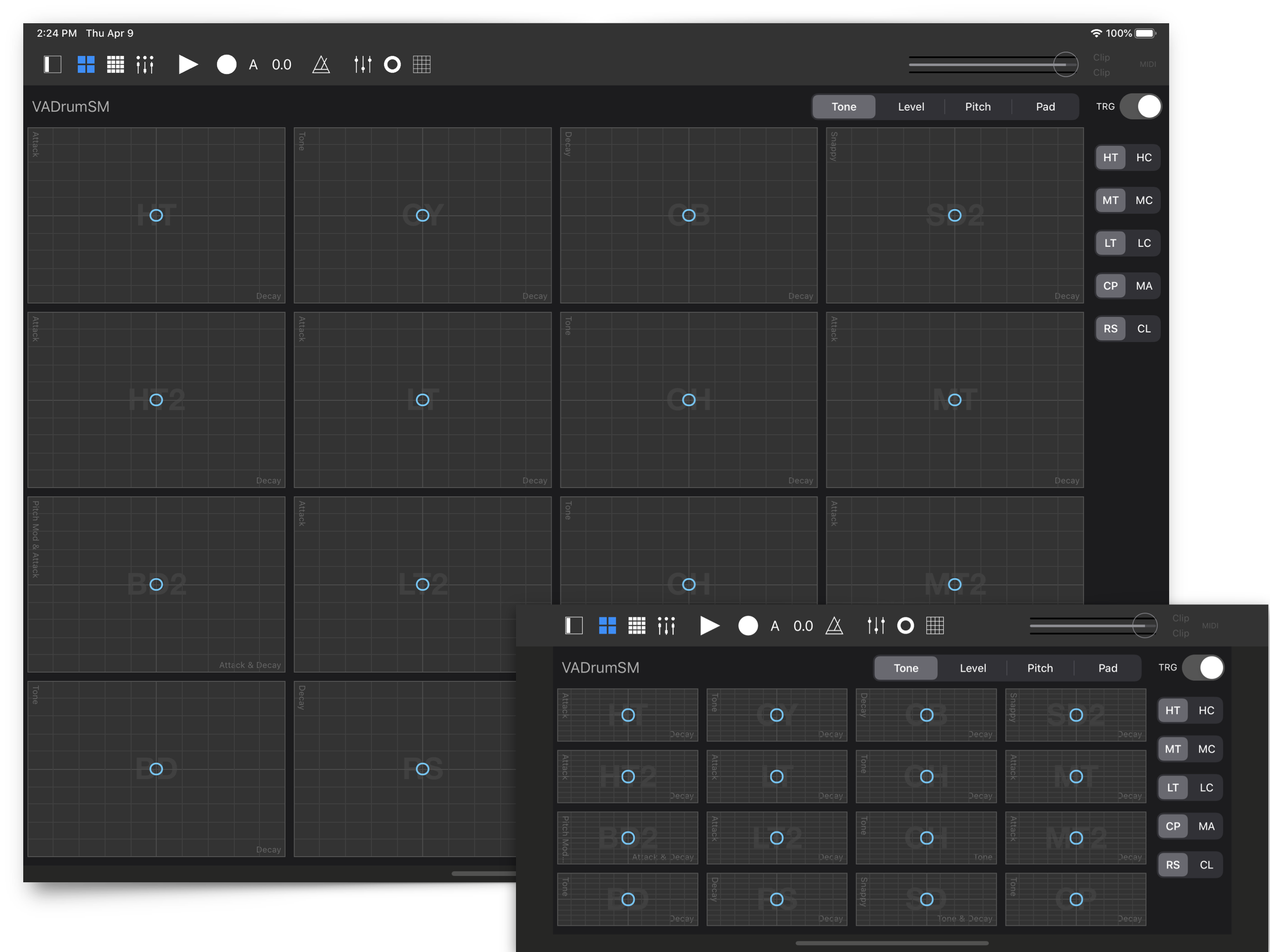Select the Pitch tab in the small window
Image resolution: width=1270 pixels, height=952 pixels.
pyautogui.click(x=1040, y=668)
